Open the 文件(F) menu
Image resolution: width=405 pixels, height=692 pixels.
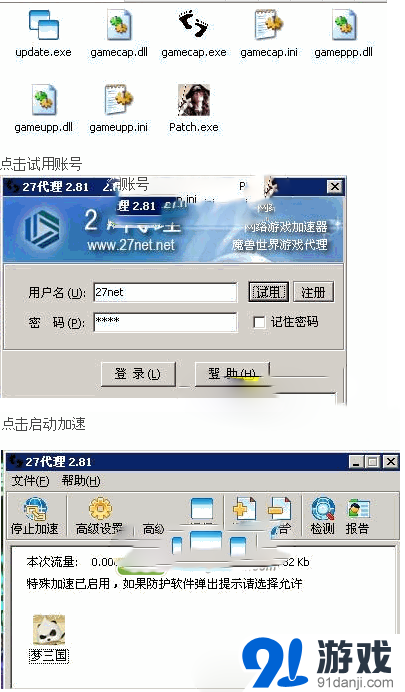click(30, 481)
